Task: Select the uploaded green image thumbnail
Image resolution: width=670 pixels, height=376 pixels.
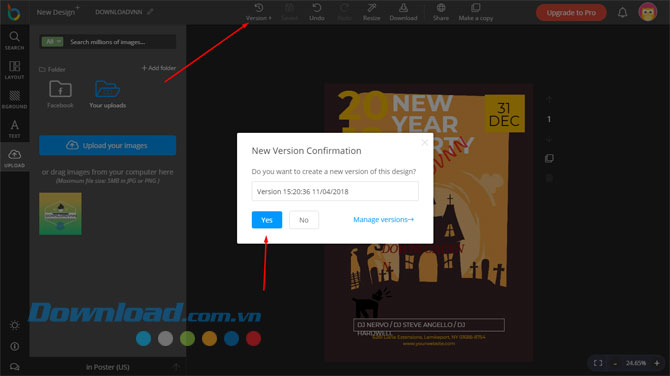Action: click(x=60, y=214)
